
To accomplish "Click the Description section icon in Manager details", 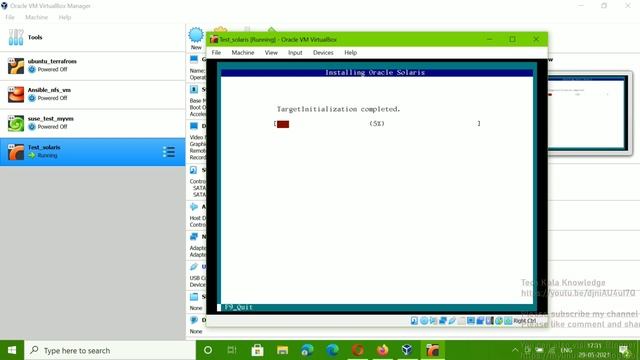I will point(194,320).
